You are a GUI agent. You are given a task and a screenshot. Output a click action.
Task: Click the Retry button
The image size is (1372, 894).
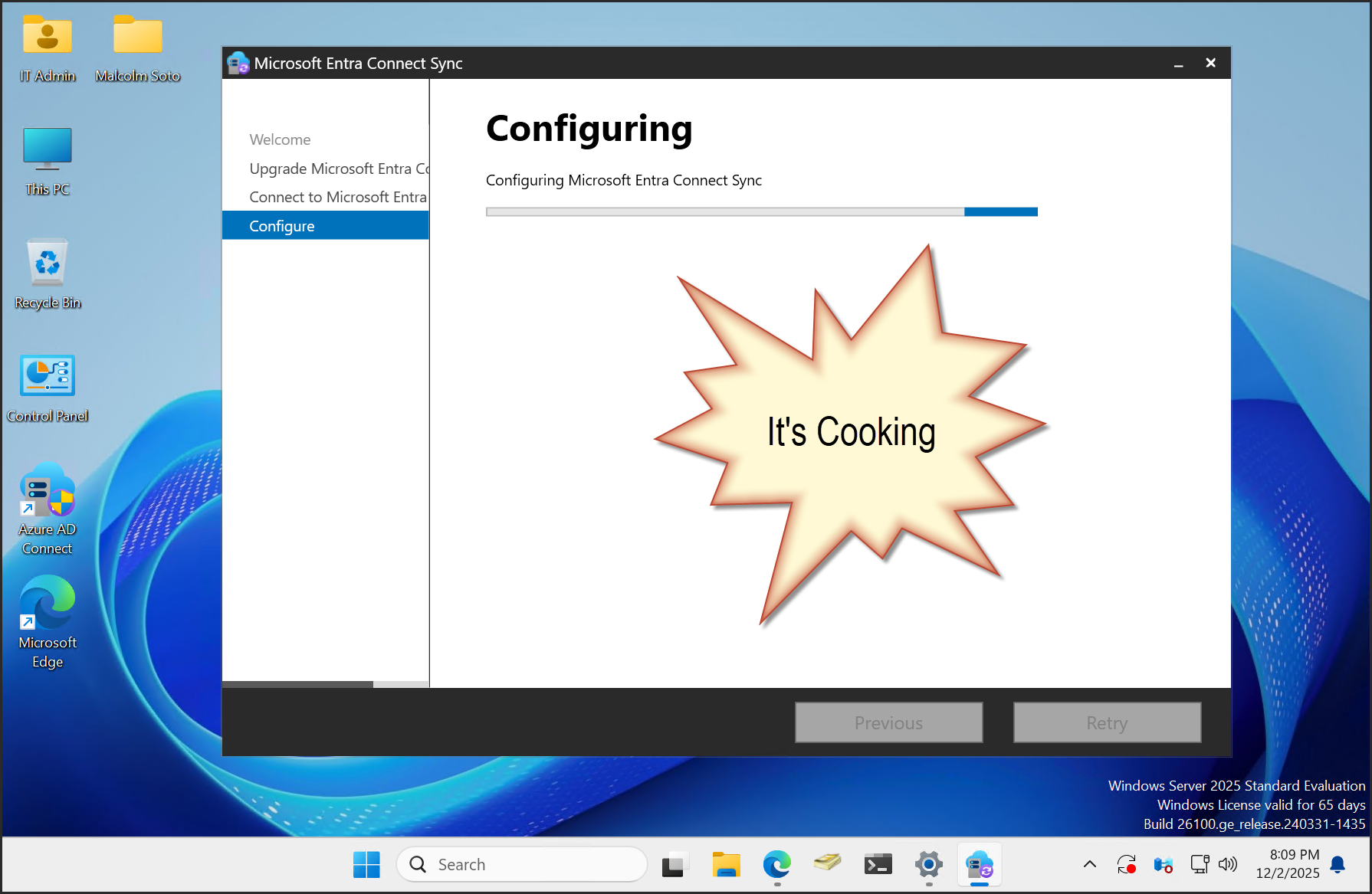1107,722
